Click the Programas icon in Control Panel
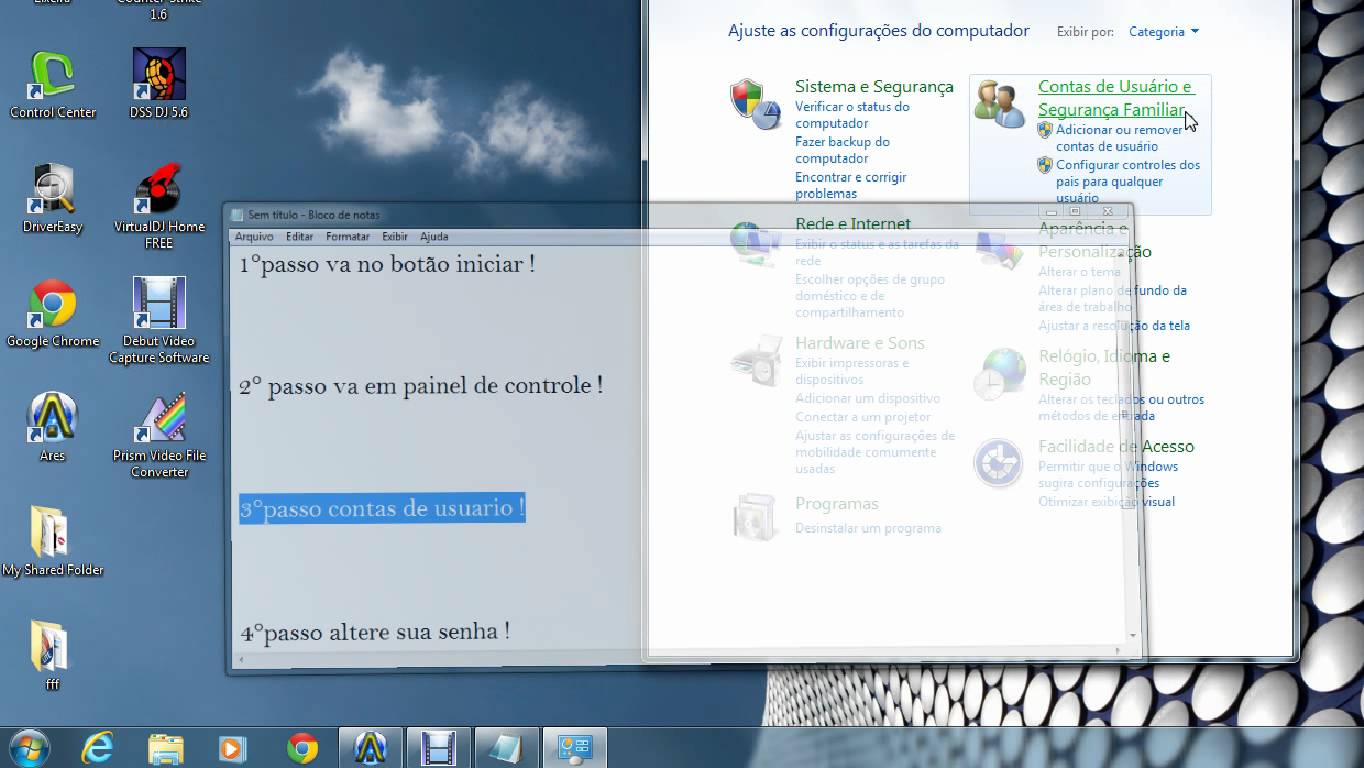The image size is (1364, 768). (x=755, y=517)
